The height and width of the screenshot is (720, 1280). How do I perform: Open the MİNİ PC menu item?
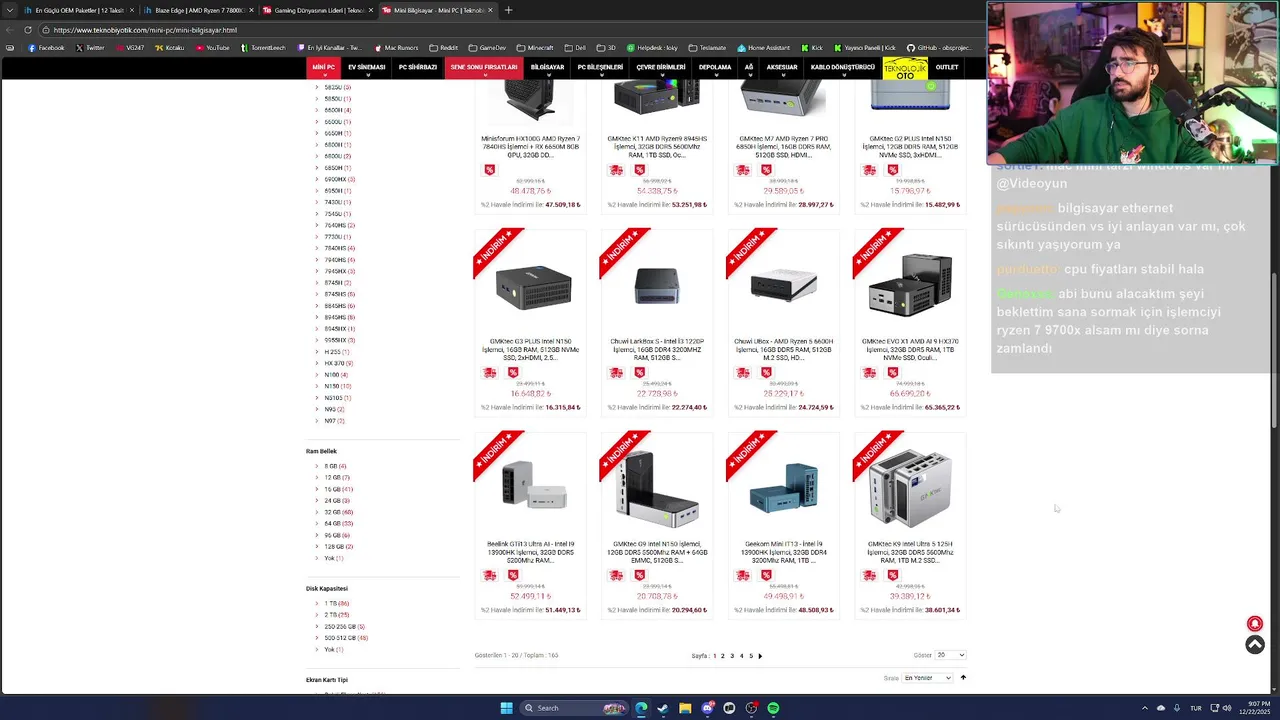(x=323, y=67)
